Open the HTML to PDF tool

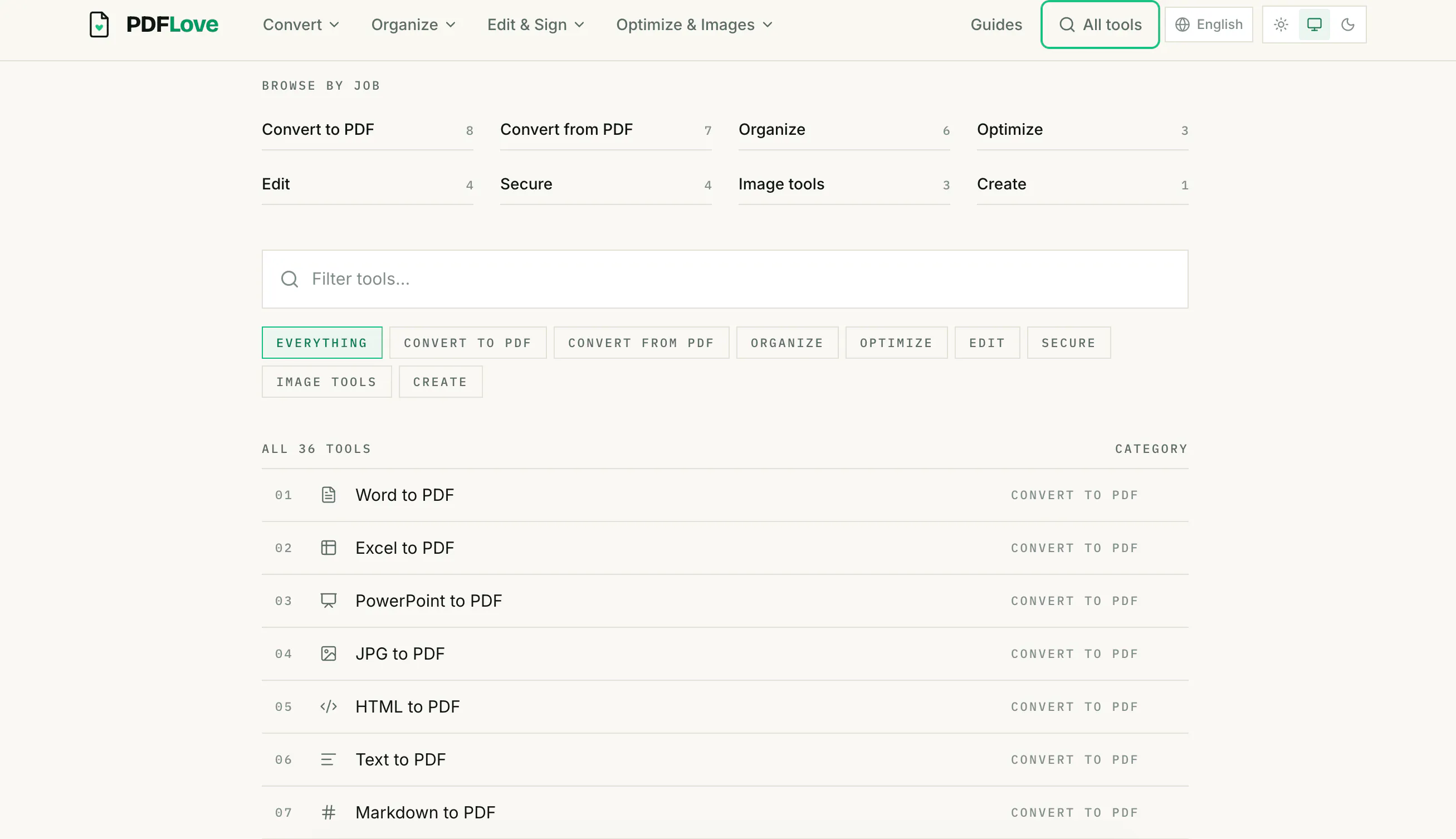(725, 707)
